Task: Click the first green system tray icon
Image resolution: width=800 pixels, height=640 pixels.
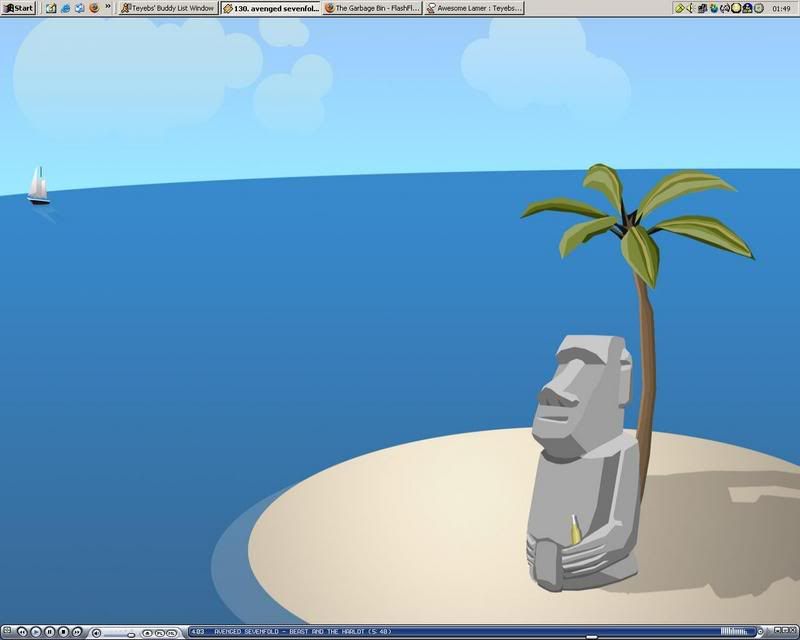Action: [x=680, y=8]
